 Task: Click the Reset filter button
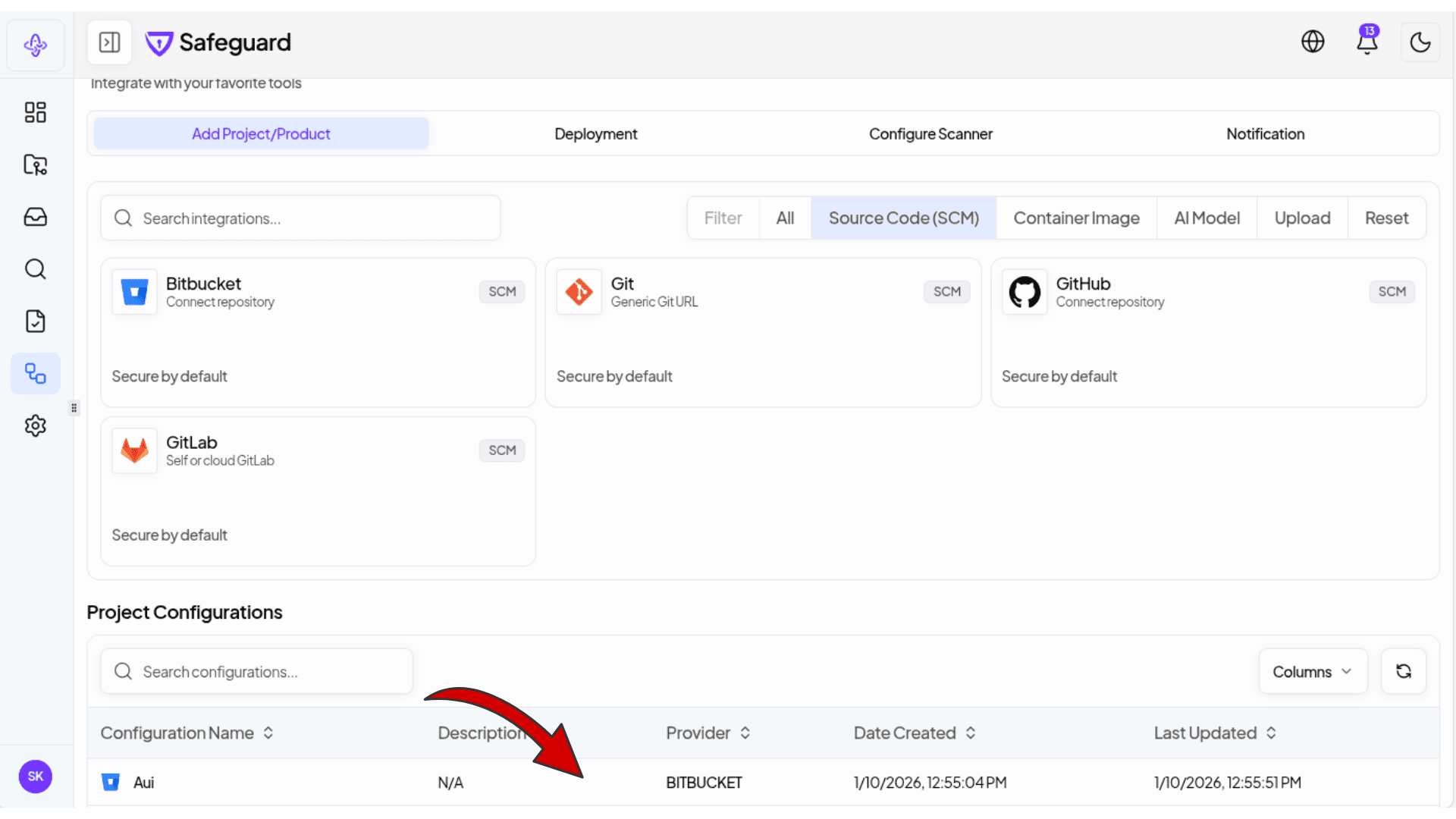coord(1386,218)
